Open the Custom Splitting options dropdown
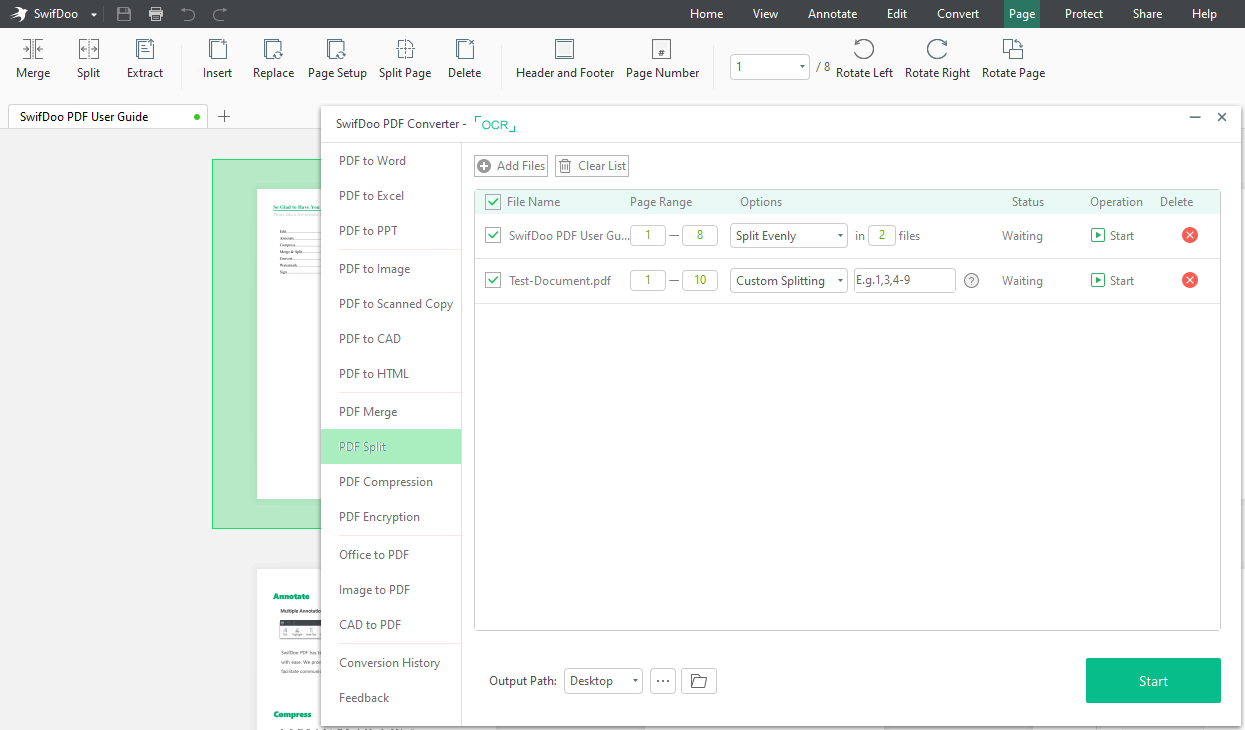 (789, 281)
